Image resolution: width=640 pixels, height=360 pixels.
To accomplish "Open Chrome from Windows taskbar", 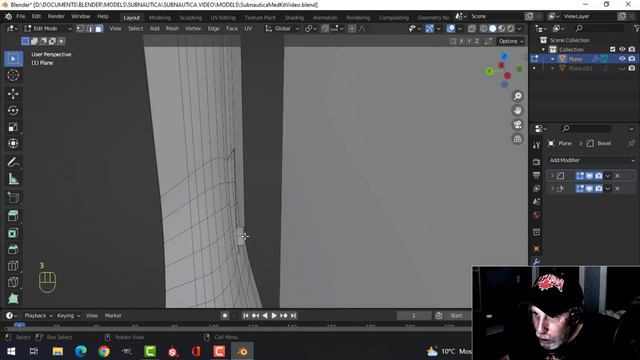I will [x=104, y=351].
